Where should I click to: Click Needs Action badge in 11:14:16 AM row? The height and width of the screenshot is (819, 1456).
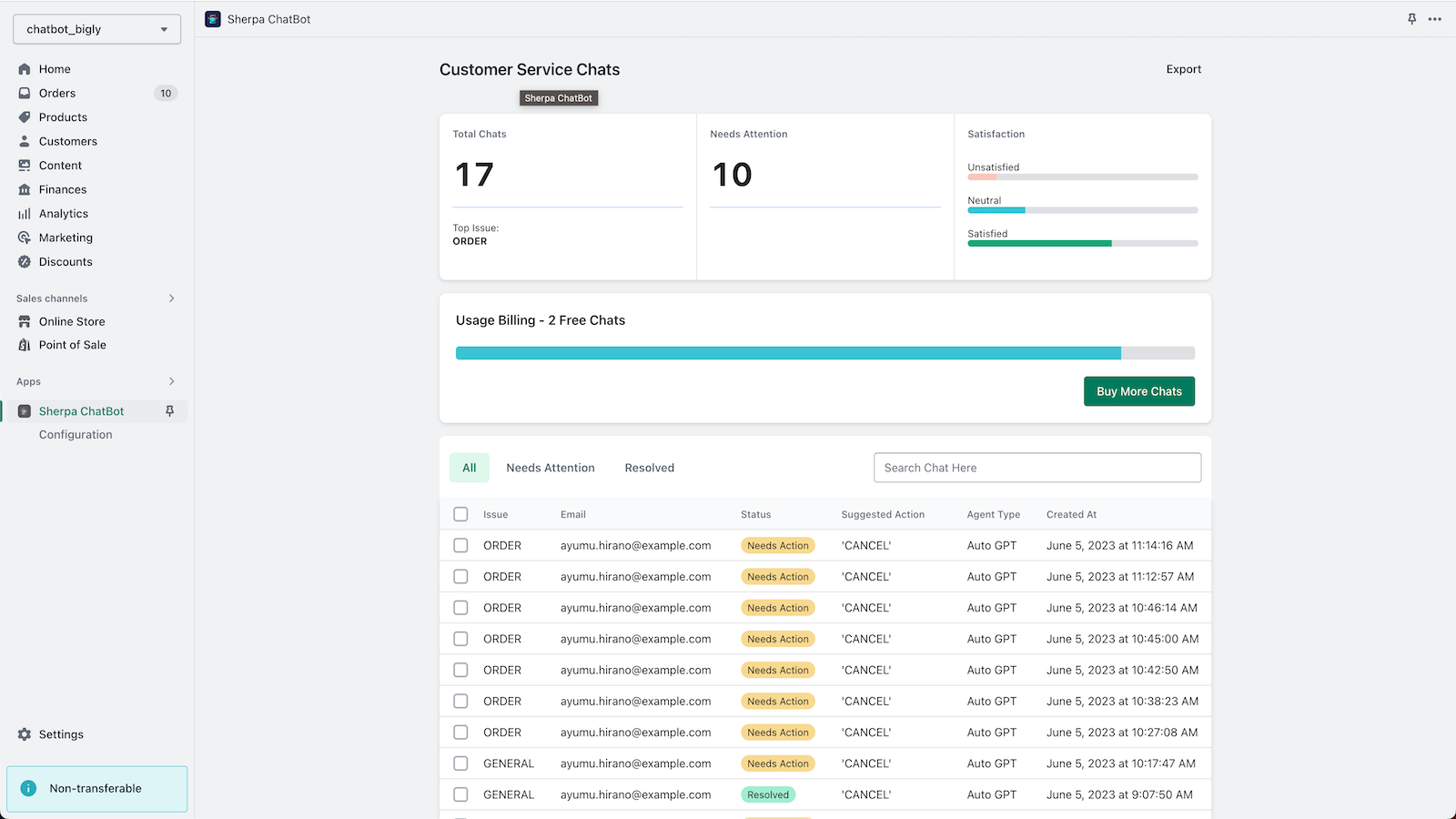[778, 545]
